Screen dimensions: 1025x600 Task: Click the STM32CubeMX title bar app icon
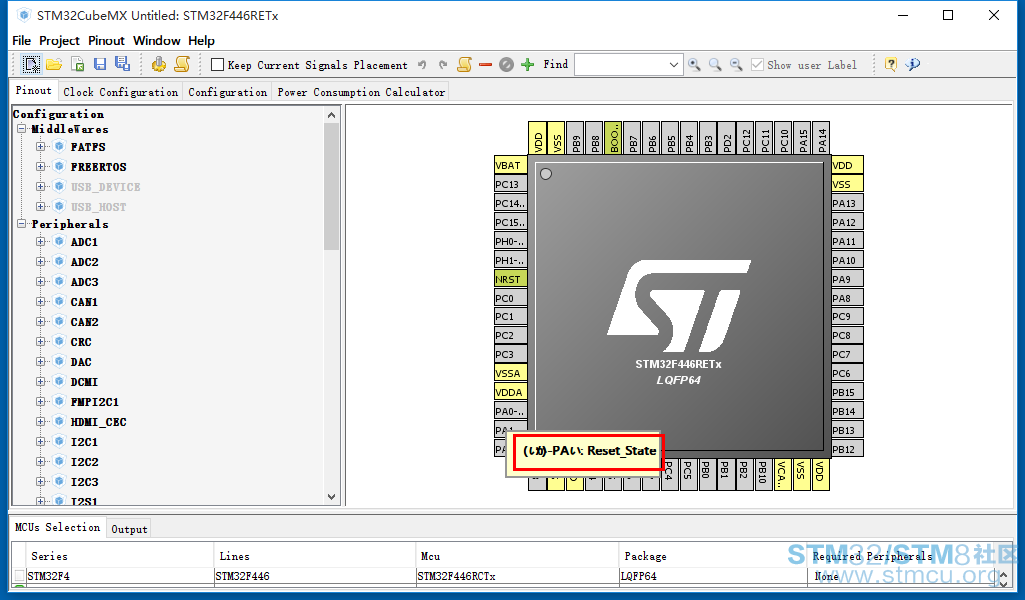click(24, 15)
